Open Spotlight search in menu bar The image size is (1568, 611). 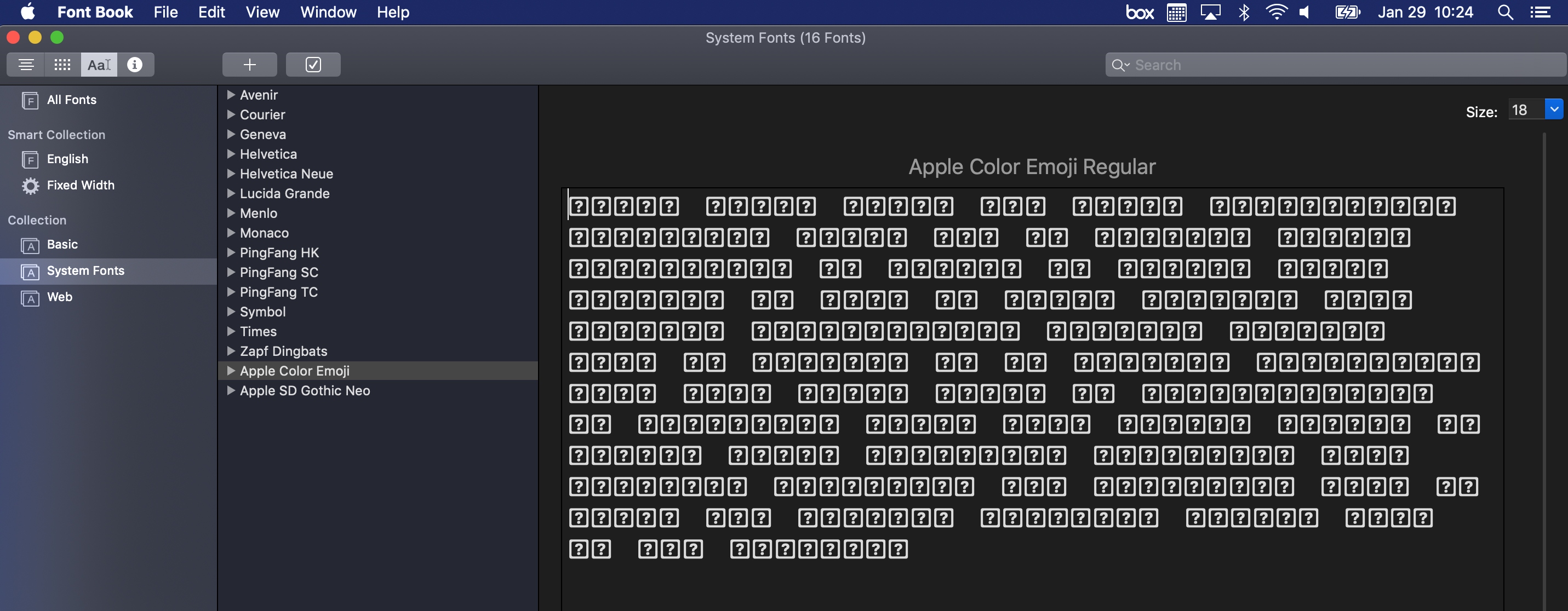(x=1504, y=12)
